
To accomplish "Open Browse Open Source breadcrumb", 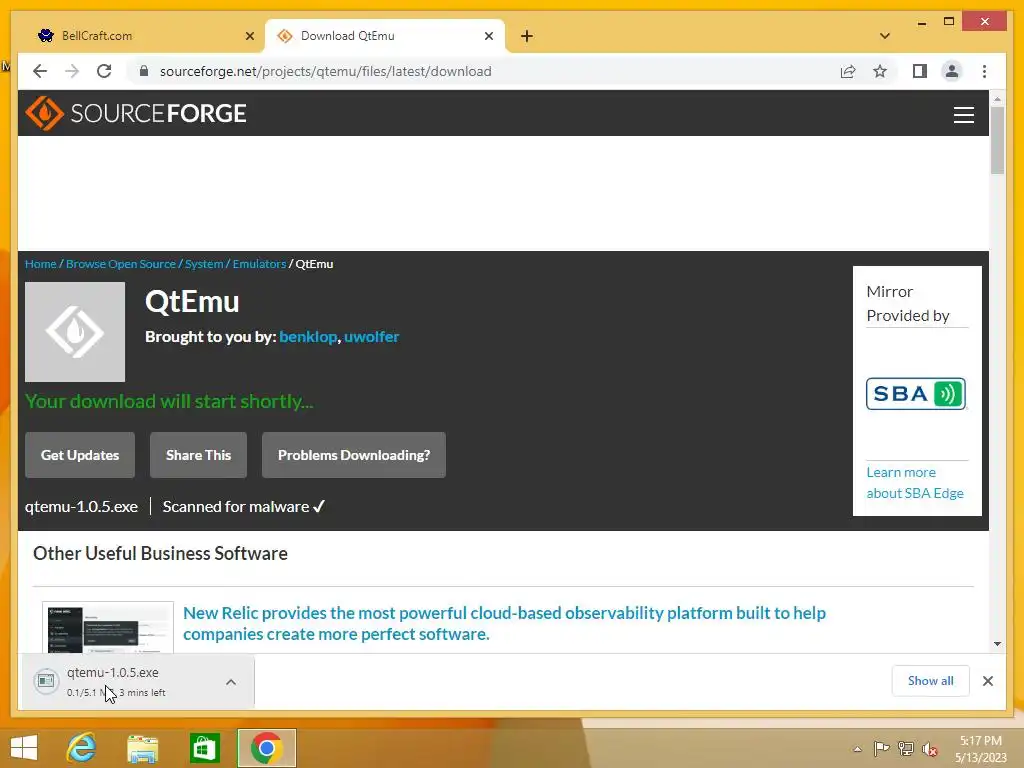I will (121, 264).
